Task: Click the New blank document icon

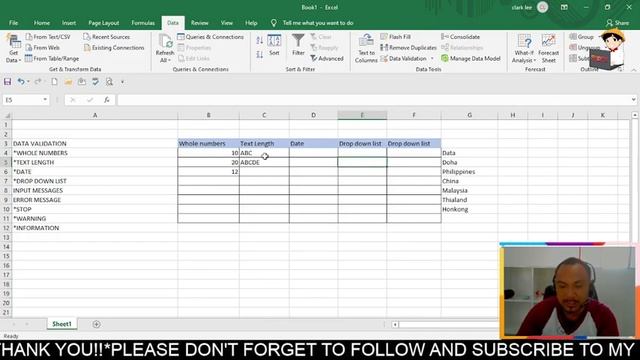Action: 54,82
